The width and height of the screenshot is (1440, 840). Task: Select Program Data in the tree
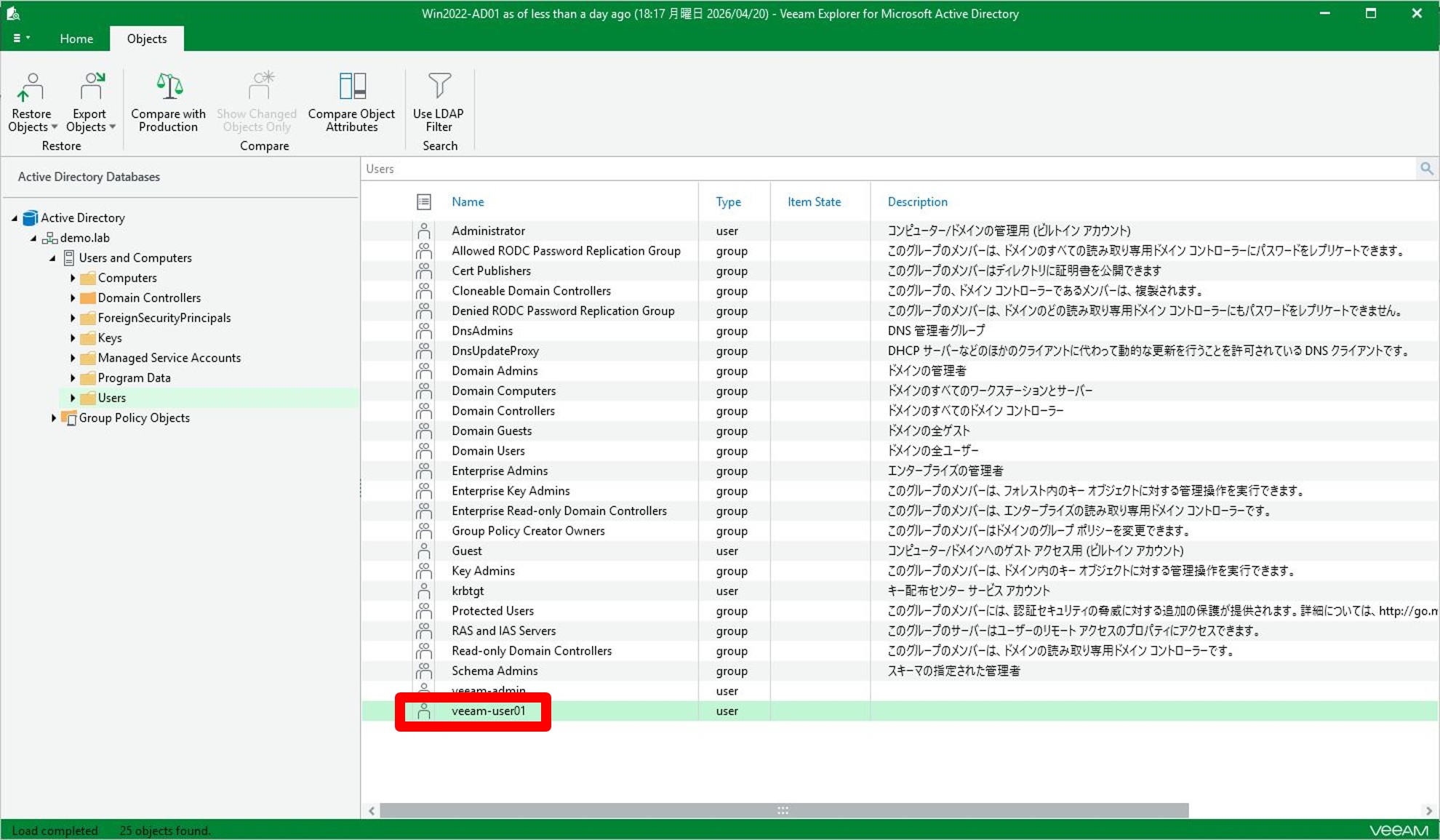tap(135, 378)
